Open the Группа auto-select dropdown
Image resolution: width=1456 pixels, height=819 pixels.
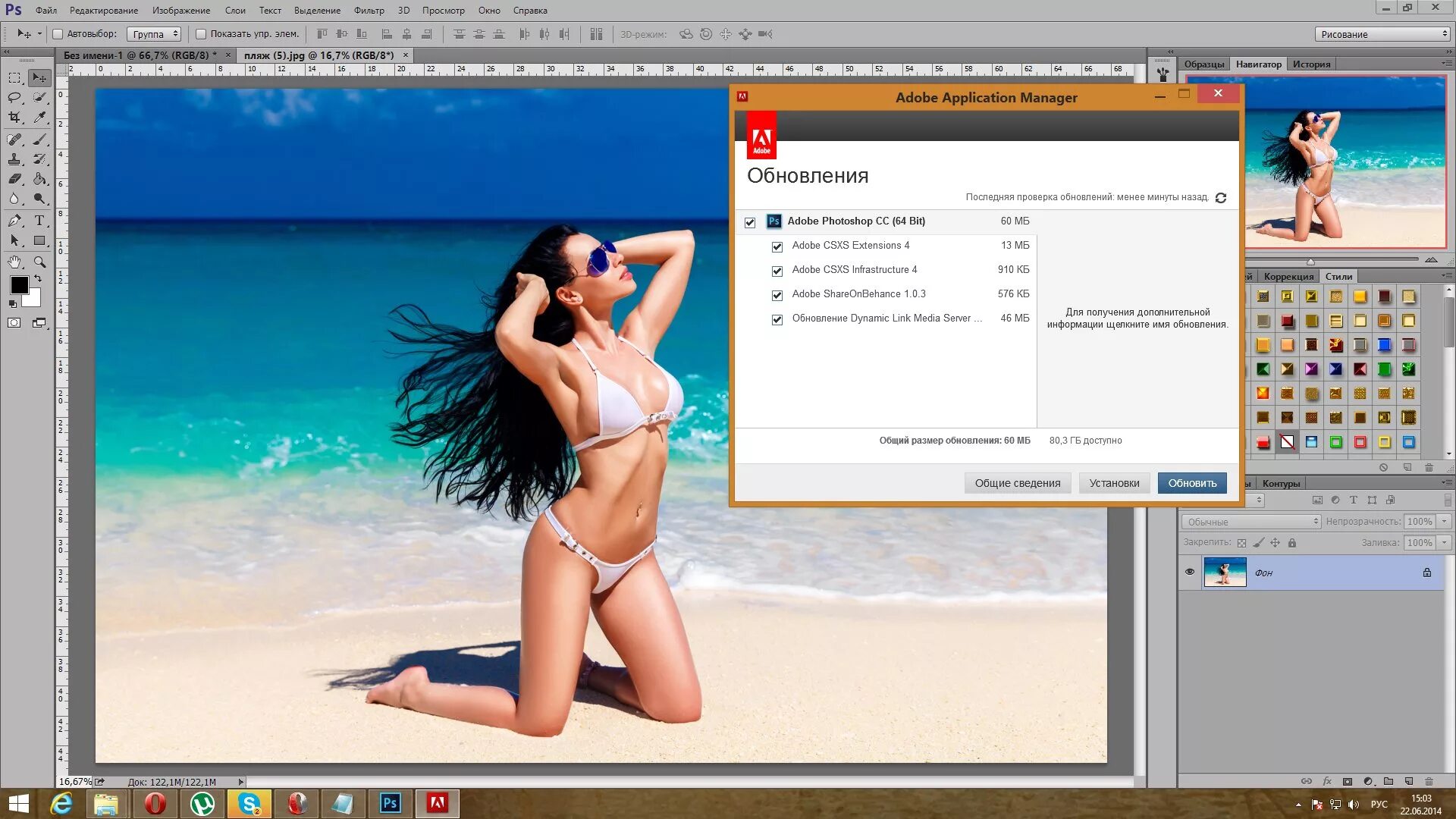coord(154,34)
